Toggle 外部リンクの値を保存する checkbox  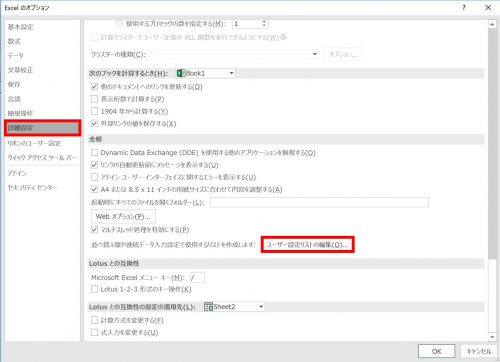click(94, 123)
